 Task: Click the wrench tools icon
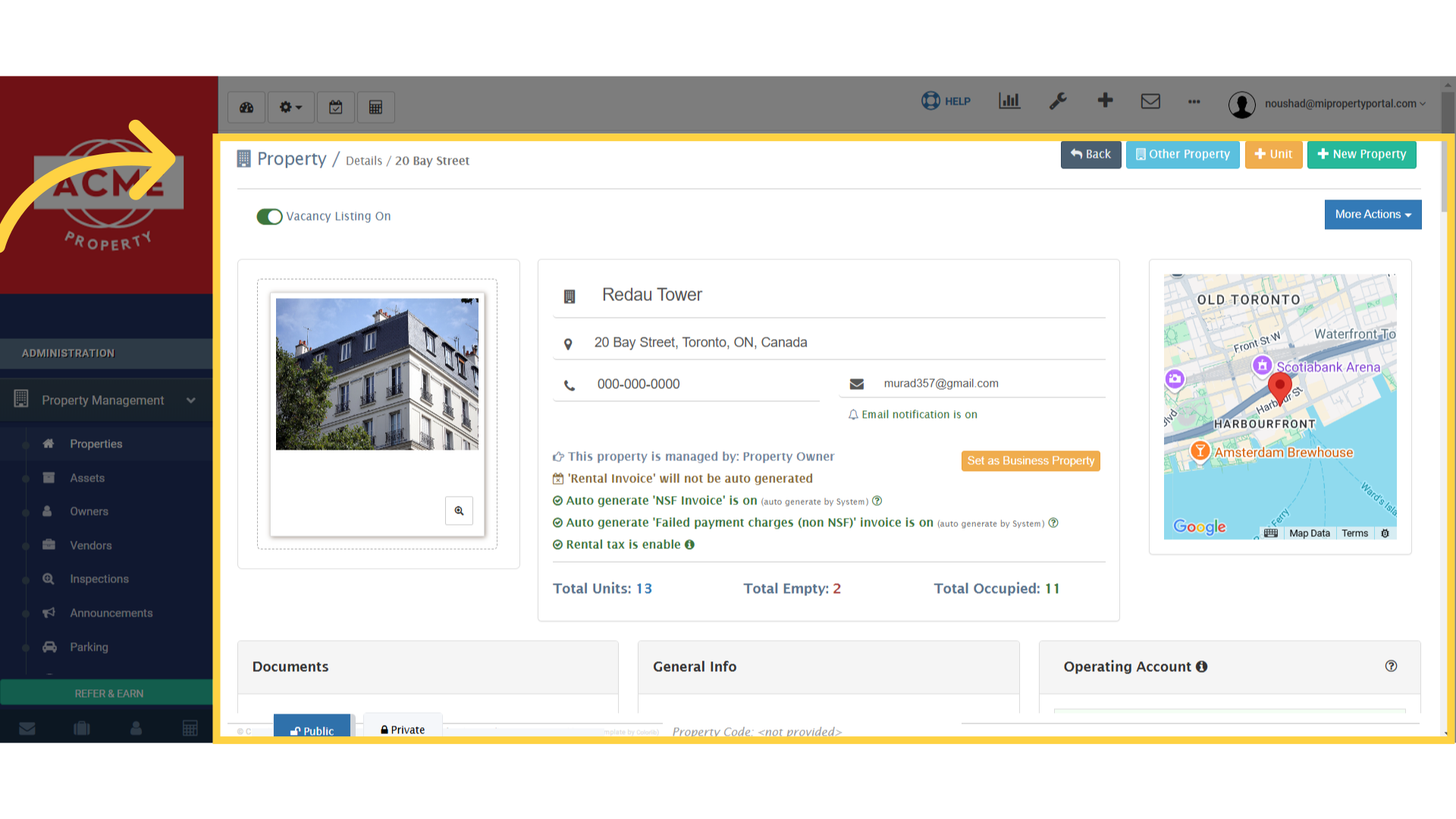1058,101
